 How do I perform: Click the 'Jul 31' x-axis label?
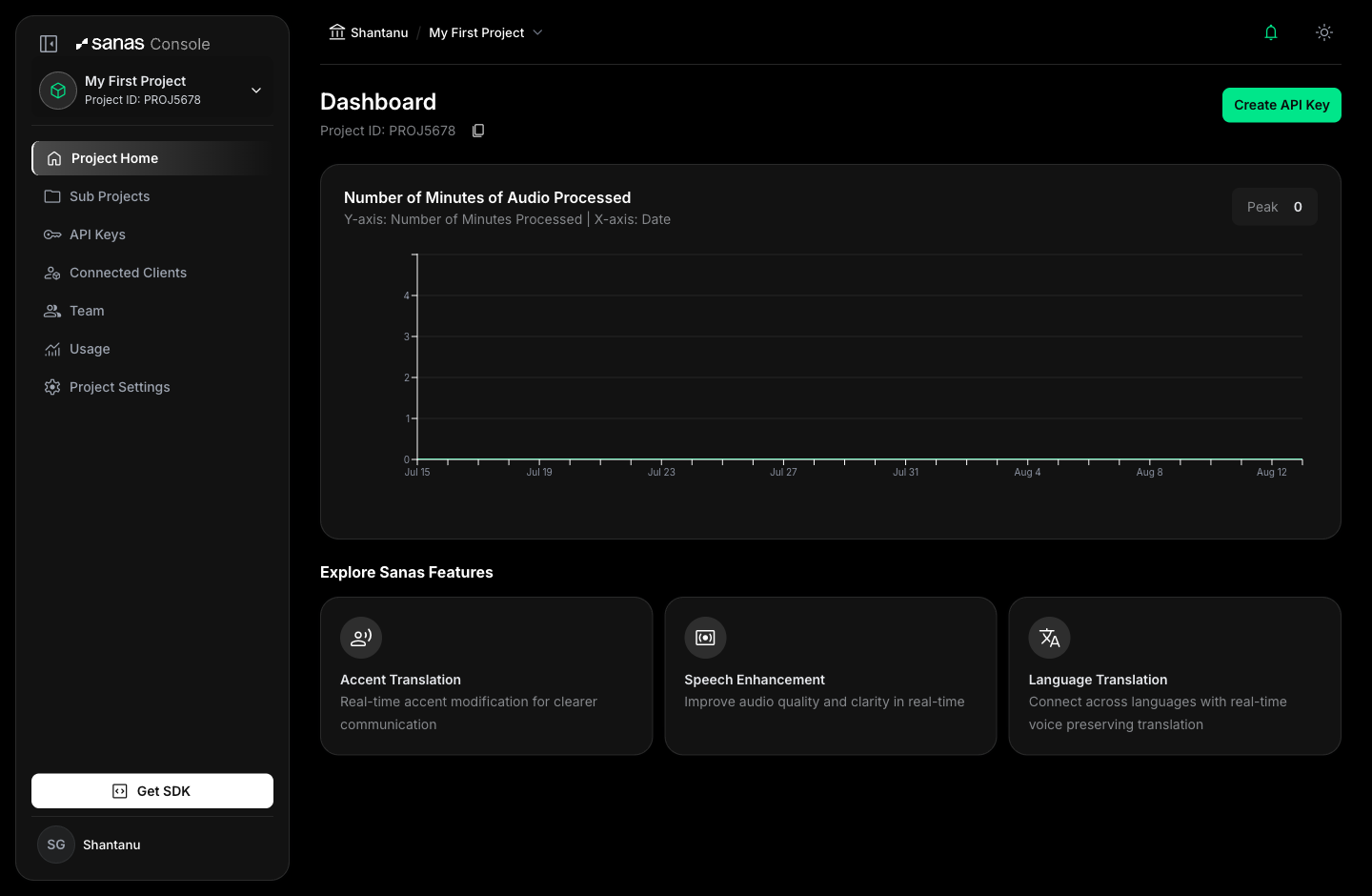point(905,472)
